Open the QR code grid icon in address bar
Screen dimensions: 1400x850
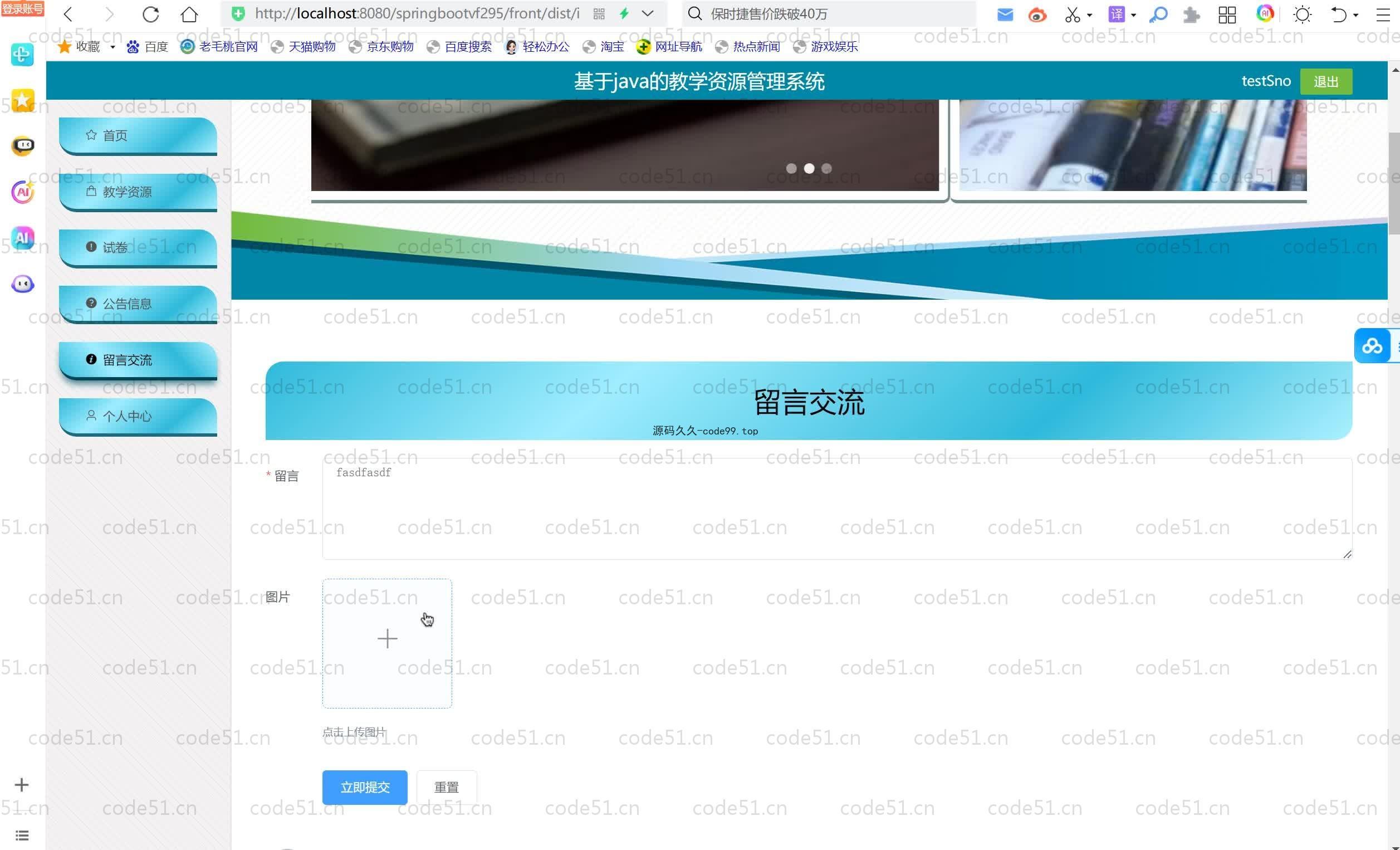(599, 13)
